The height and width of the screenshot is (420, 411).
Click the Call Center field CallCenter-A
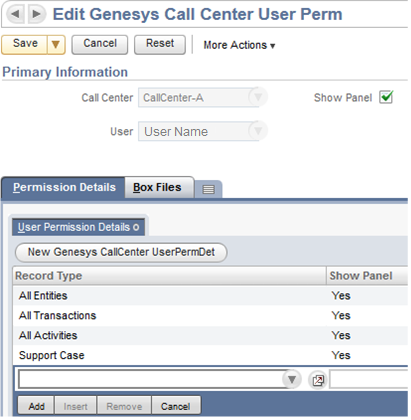point(198,97)
